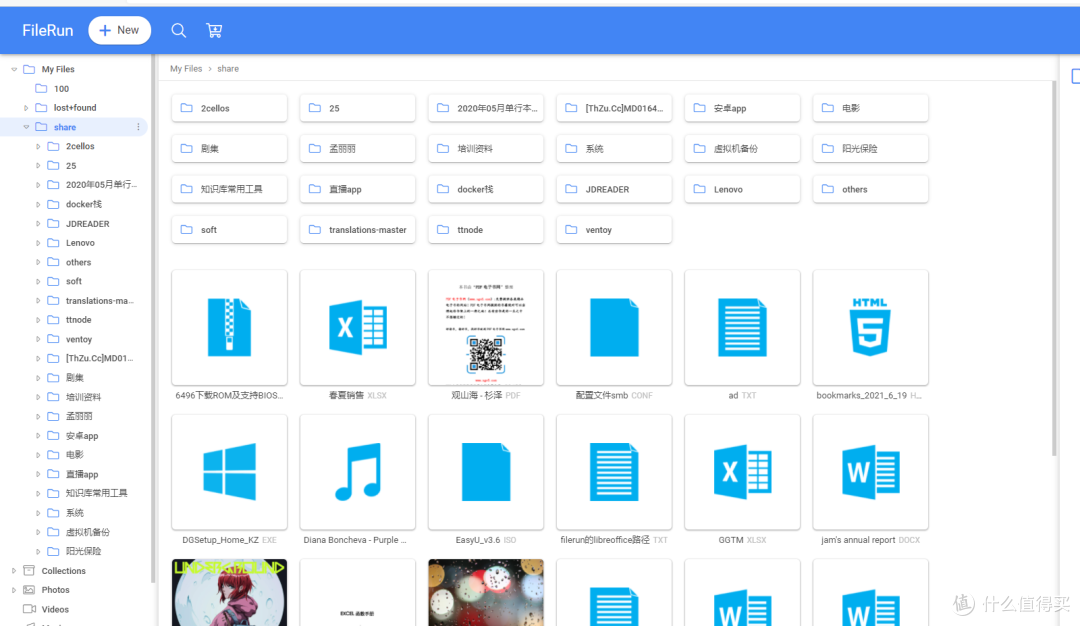Open Videos in the sidebar
Screen dimensions: 1080x626
tap(55, 609)
